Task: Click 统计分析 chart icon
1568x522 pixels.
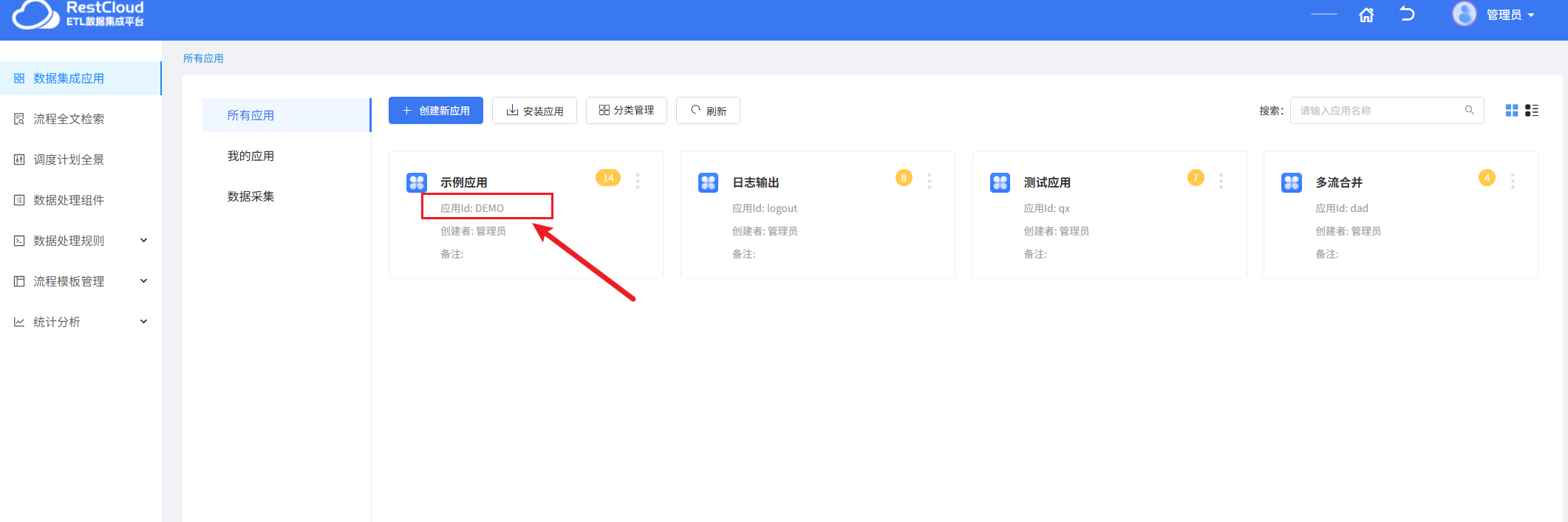Action: [x=19, y=322]
